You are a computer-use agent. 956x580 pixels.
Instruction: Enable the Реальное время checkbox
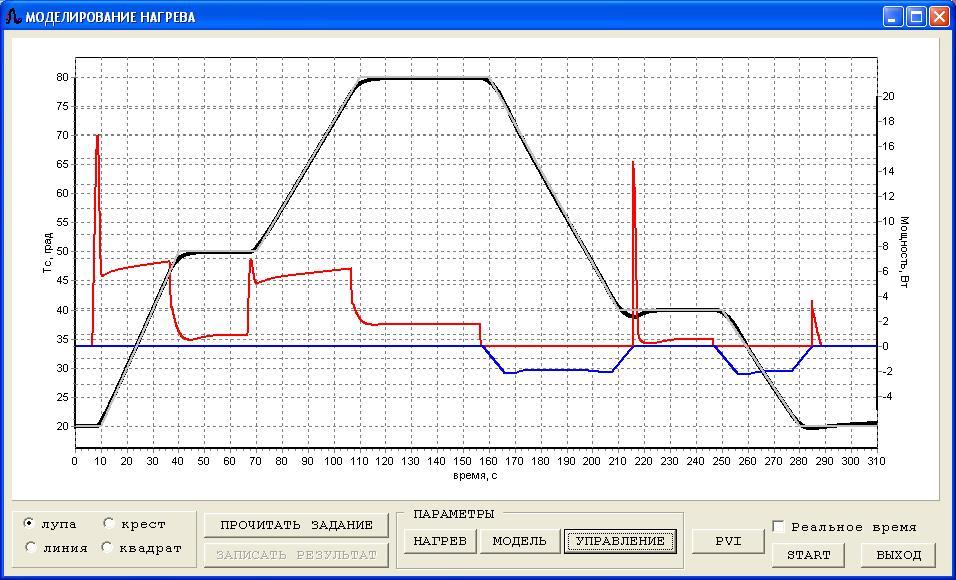[780, 527]
